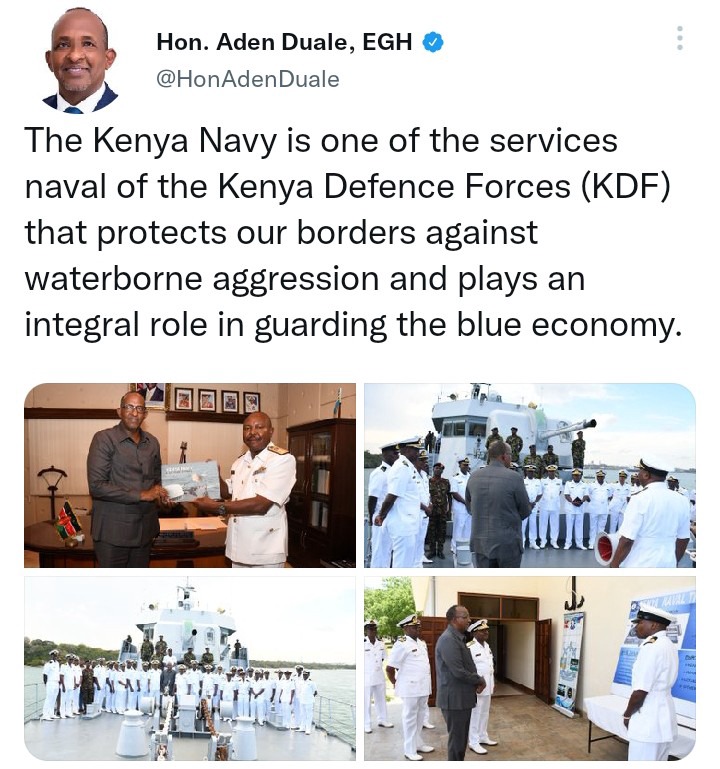
Task: Open photo of officers outside the doorway
Action: (x=530, y=668)
